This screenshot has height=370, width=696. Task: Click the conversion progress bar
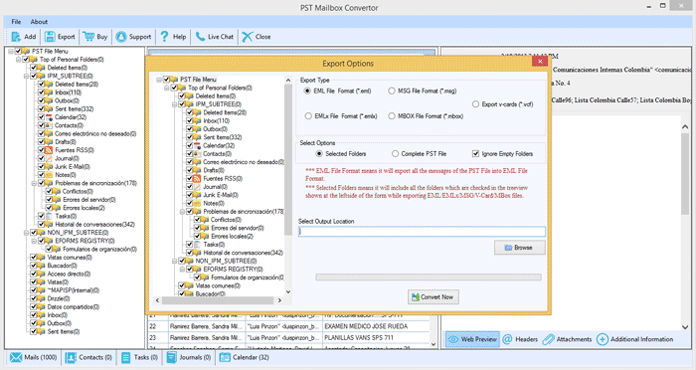pos(428,277)
